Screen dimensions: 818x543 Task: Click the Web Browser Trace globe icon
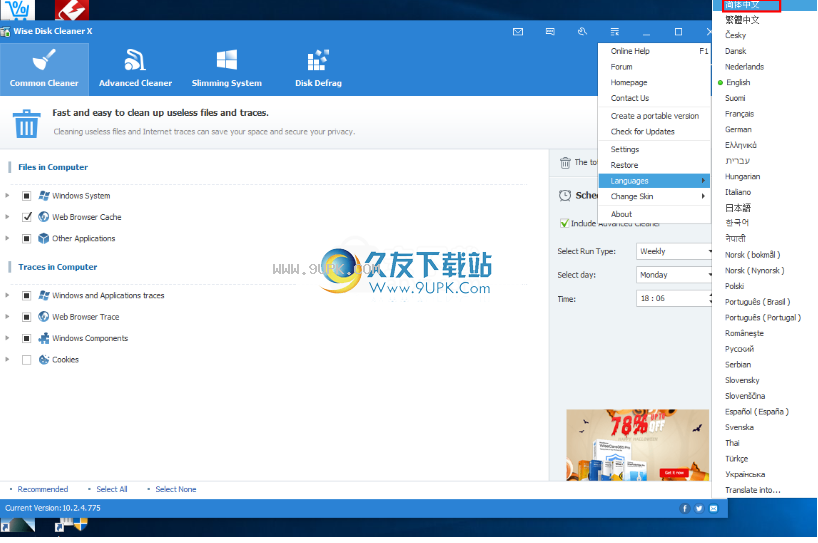[x=44, y=317]
